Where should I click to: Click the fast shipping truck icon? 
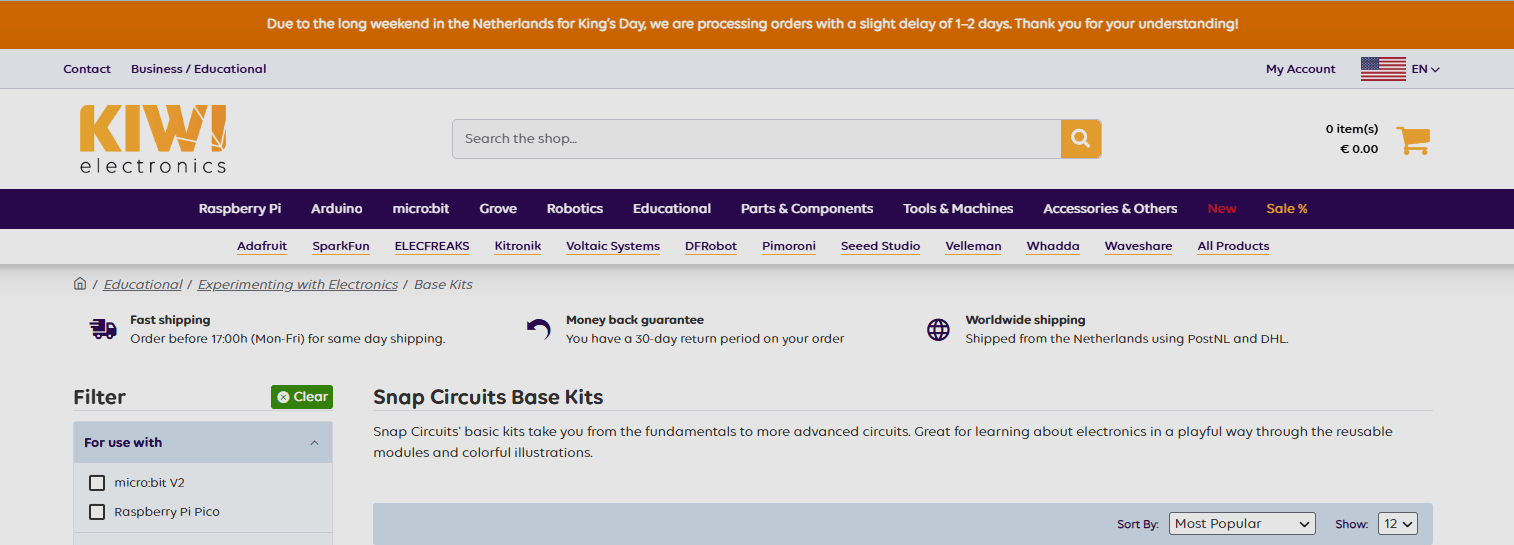pos(104,329)
